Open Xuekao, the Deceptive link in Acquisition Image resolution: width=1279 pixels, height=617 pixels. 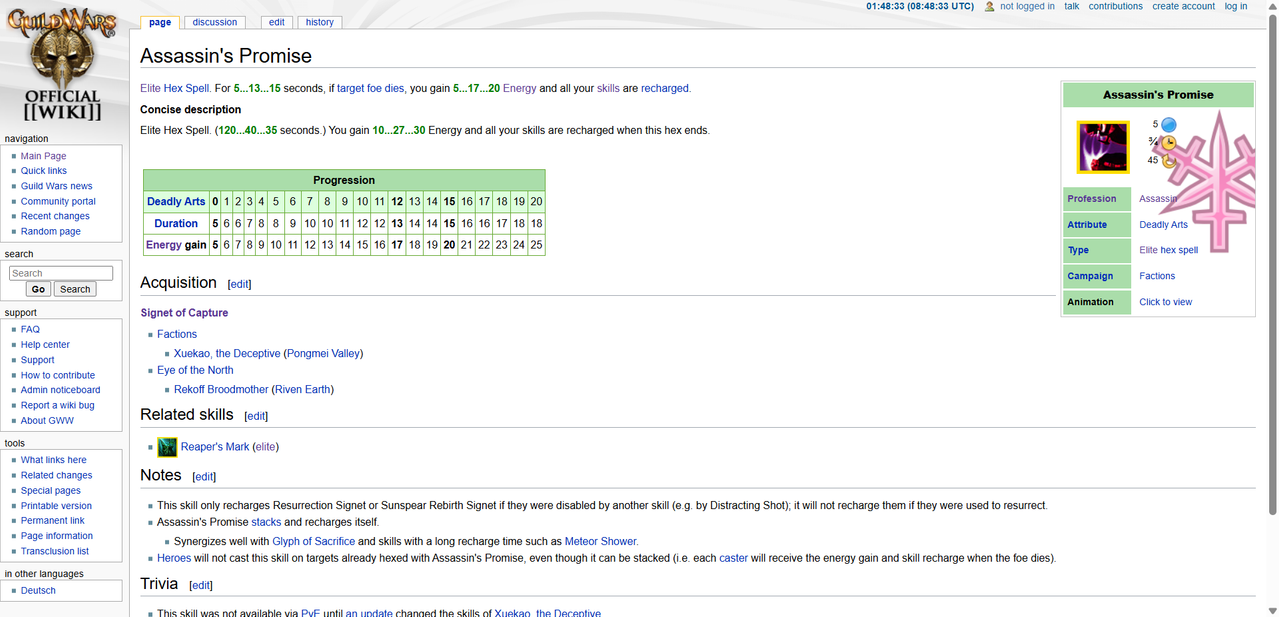pyautogui.click(x=227, y=353)
